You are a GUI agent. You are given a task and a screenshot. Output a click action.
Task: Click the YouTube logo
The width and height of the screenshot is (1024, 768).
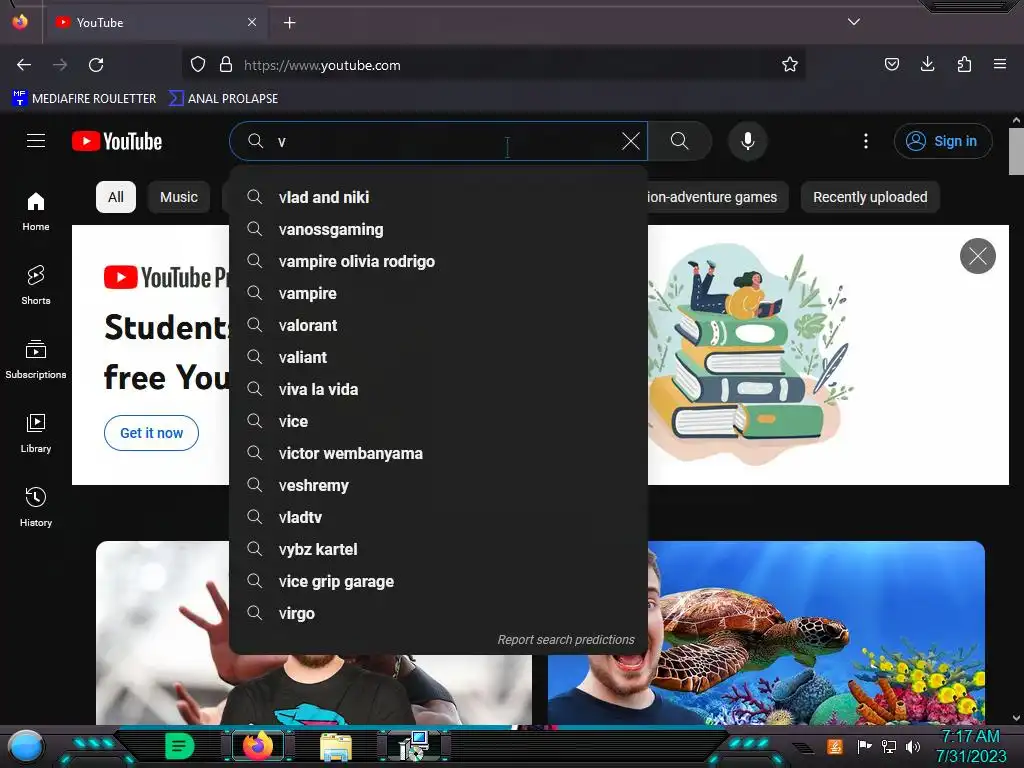[x=117, y=141]
